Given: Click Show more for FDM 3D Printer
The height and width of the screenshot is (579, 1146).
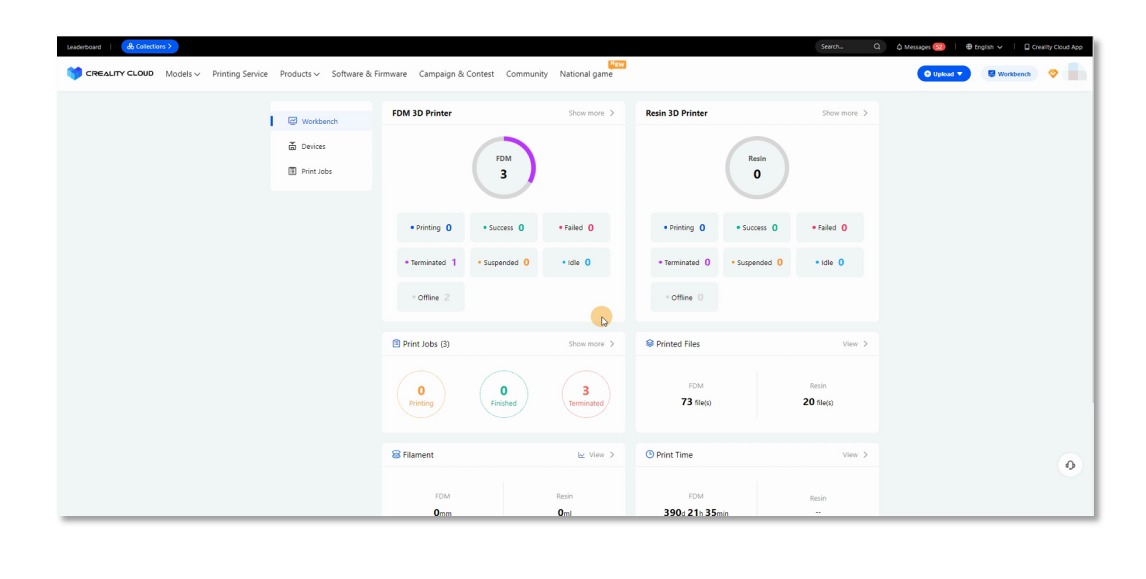Looking at the screenshot, I should point(591,113).
